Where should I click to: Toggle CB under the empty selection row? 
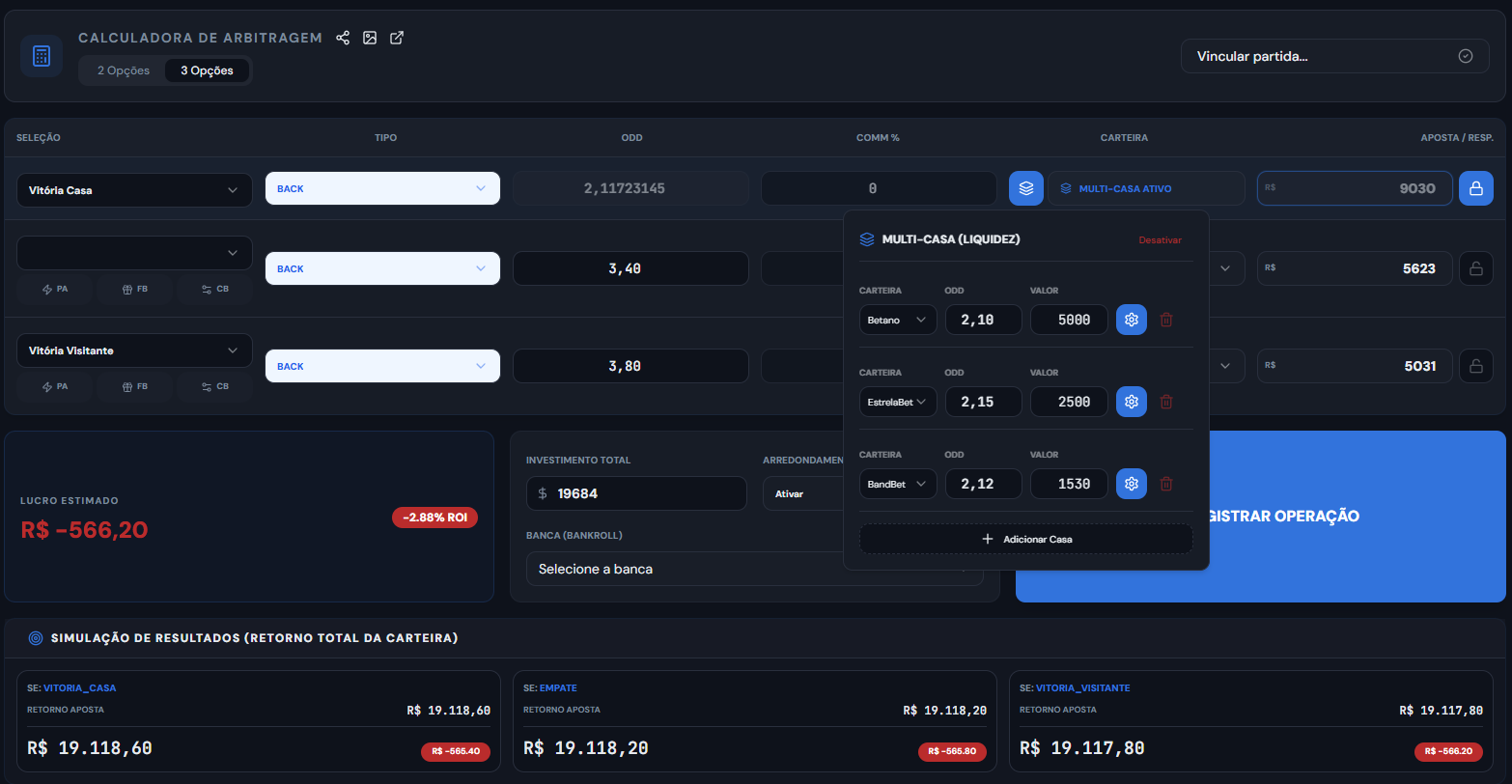point(215,289)
